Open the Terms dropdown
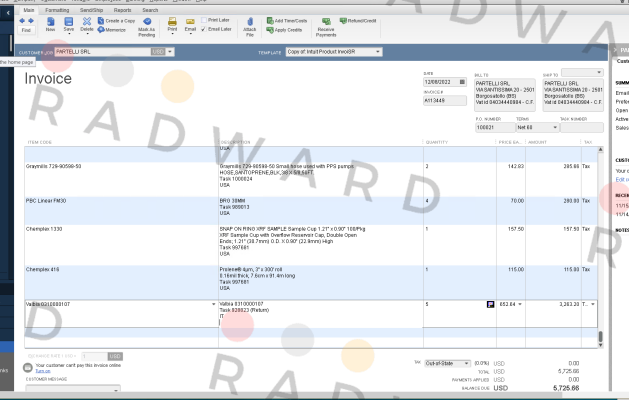The height and width of the screenshot is (400, 629). click(x=555, y=127)
